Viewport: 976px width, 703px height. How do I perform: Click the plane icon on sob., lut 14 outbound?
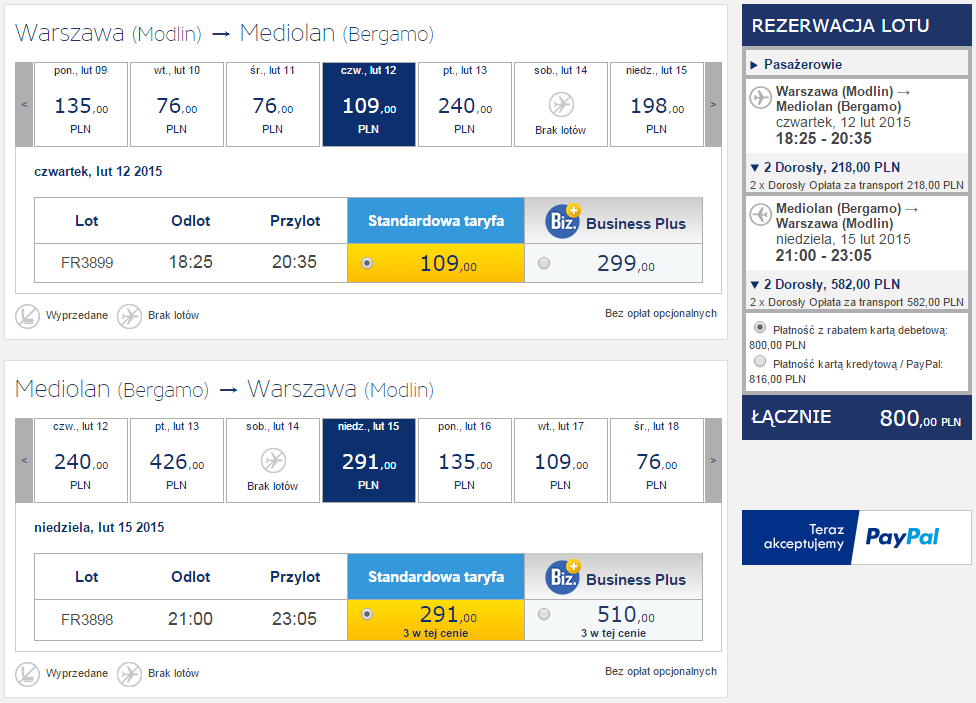click(x=561, y=105)
